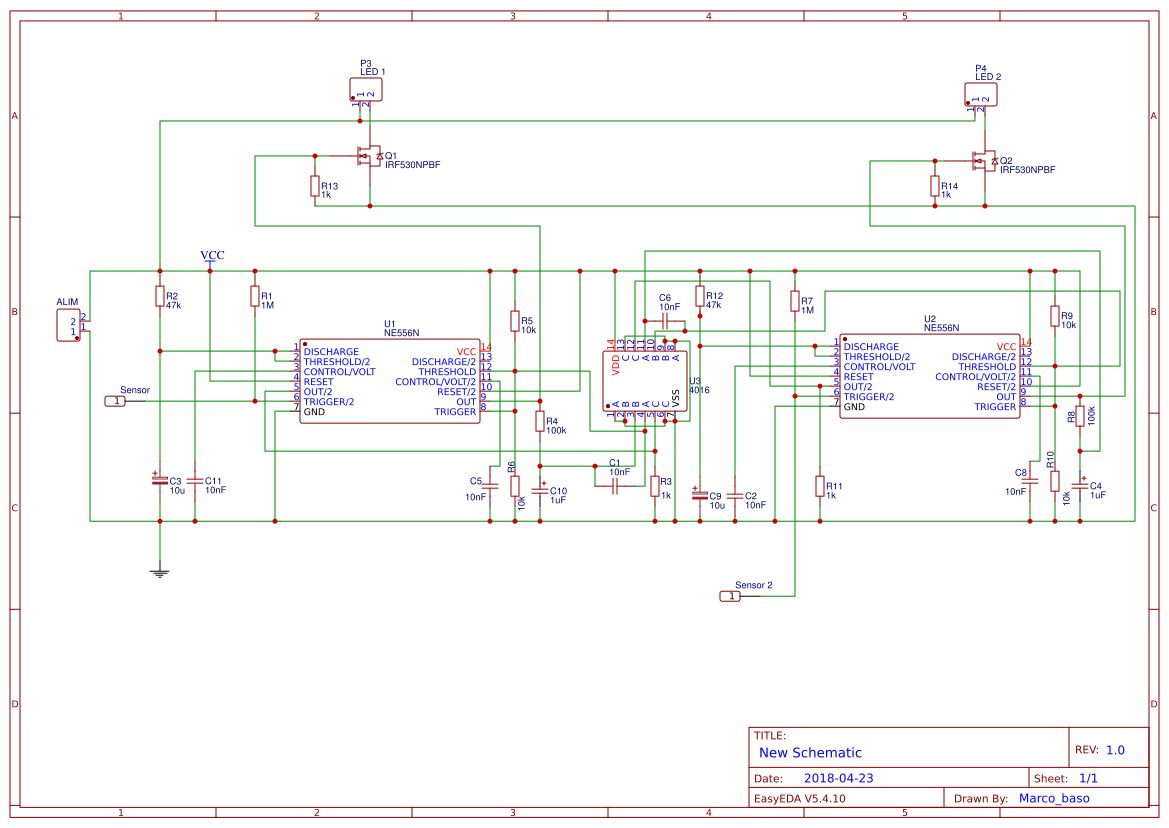Select the P3 LED 1 connector

(366, 90)
